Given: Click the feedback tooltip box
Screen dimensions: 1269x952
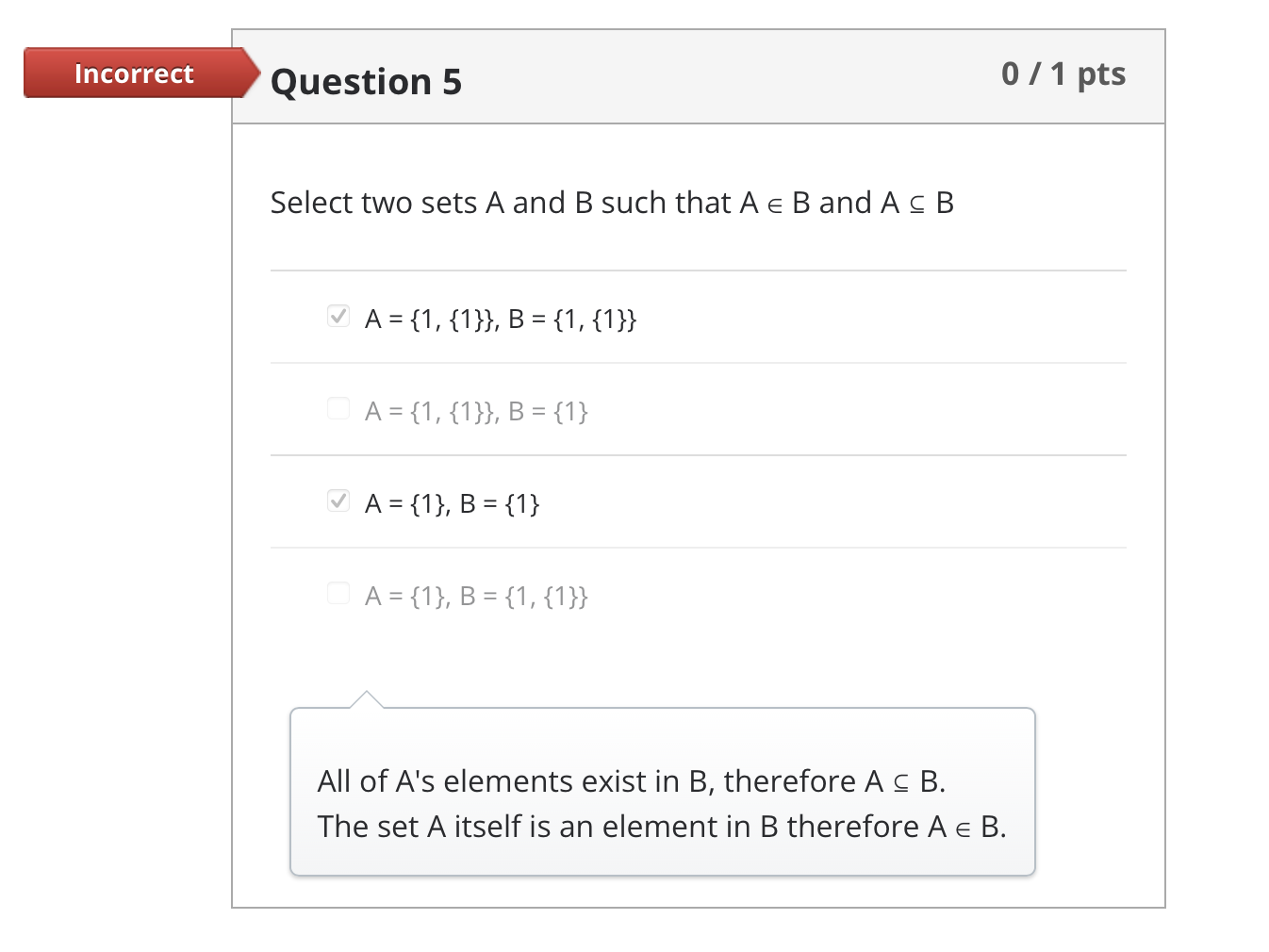Looking at the screenshot, I should point(662,792).
